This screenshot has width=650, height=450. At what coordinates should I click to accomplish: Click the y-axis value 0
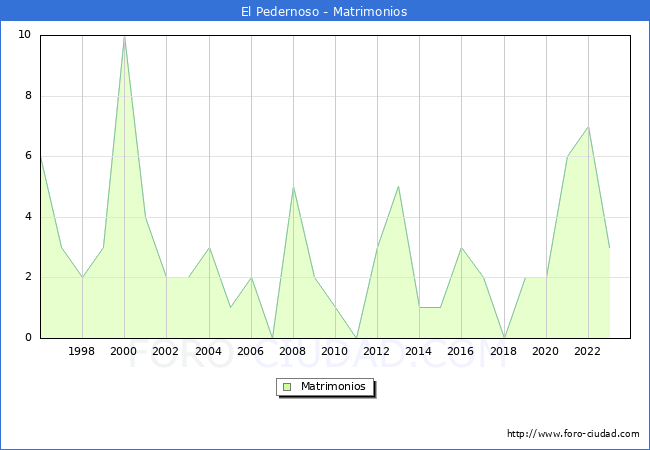click(x=28, y=337)
